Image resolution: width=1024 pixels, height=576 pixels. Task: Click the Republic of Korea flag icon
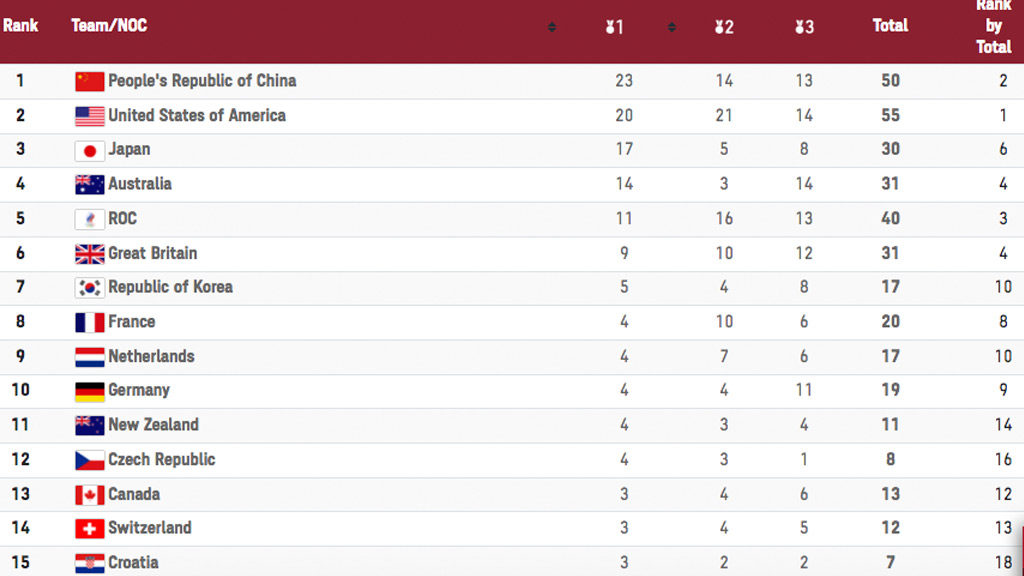89,287
